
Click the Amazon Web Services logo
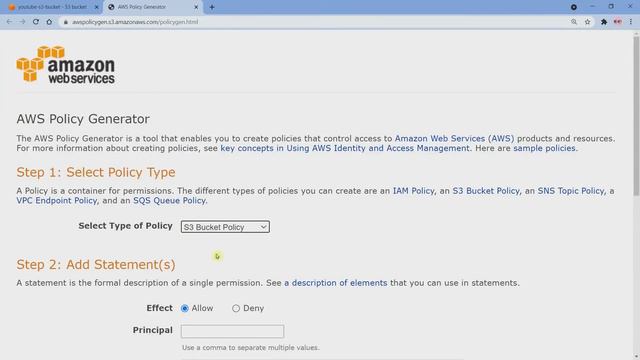pos(66,64)
